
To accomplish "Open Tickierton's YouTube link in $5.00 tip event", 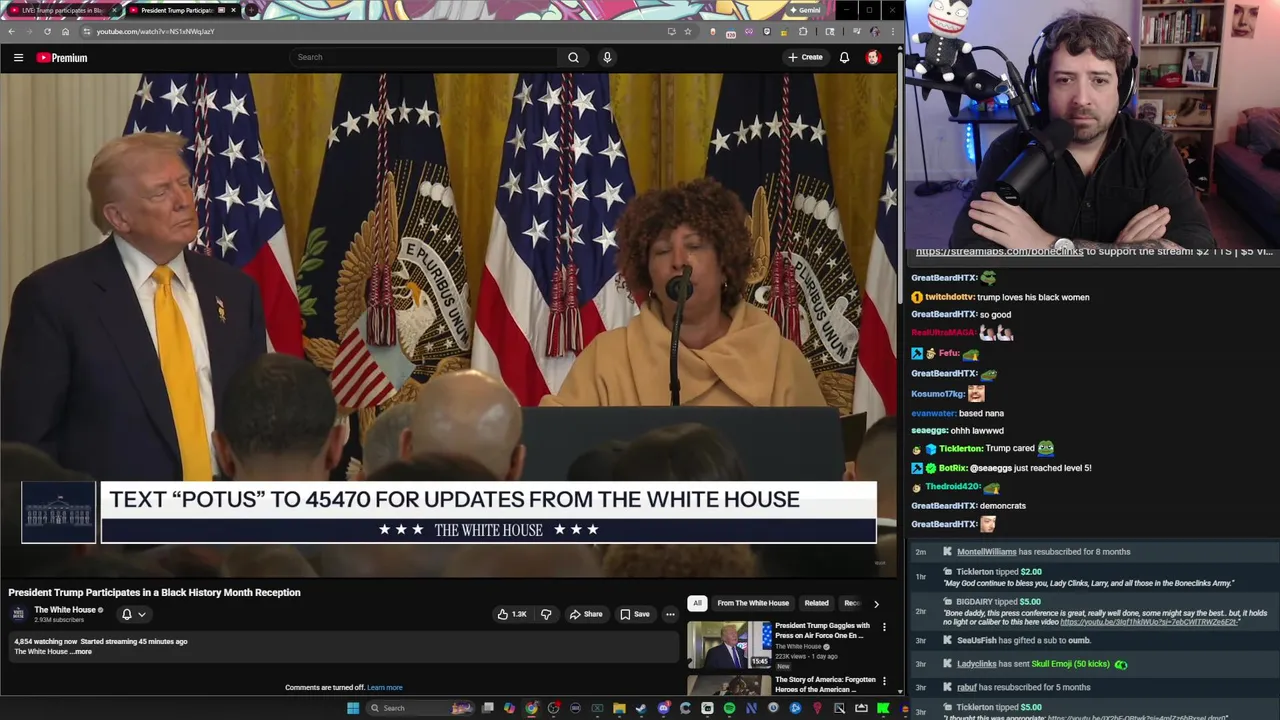I will click(x=1136, y=718).
